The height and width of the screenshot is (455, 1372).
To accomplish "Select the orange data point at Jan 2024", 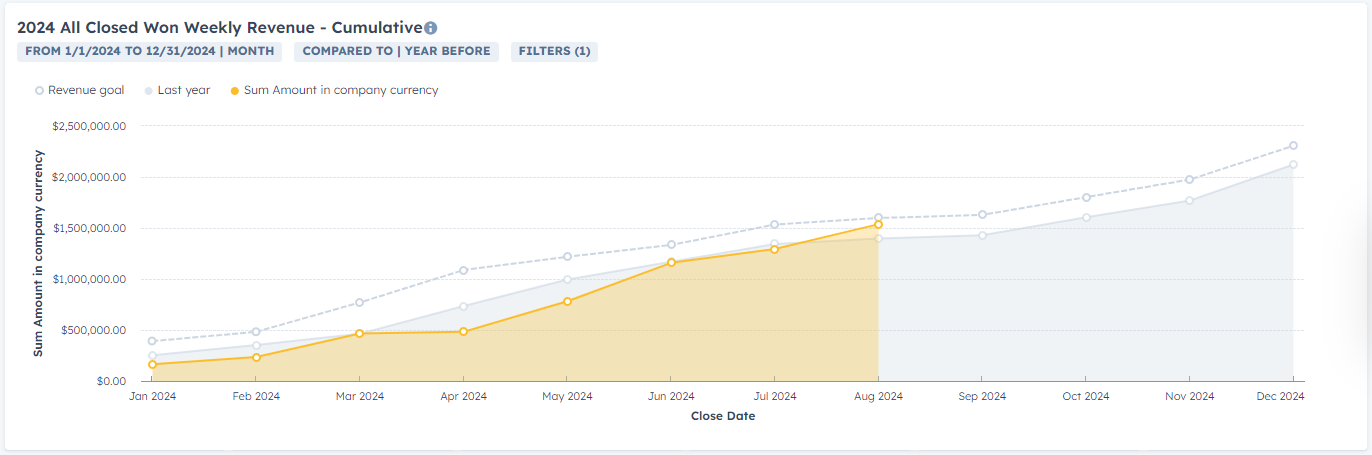I will tap(152, 365).
